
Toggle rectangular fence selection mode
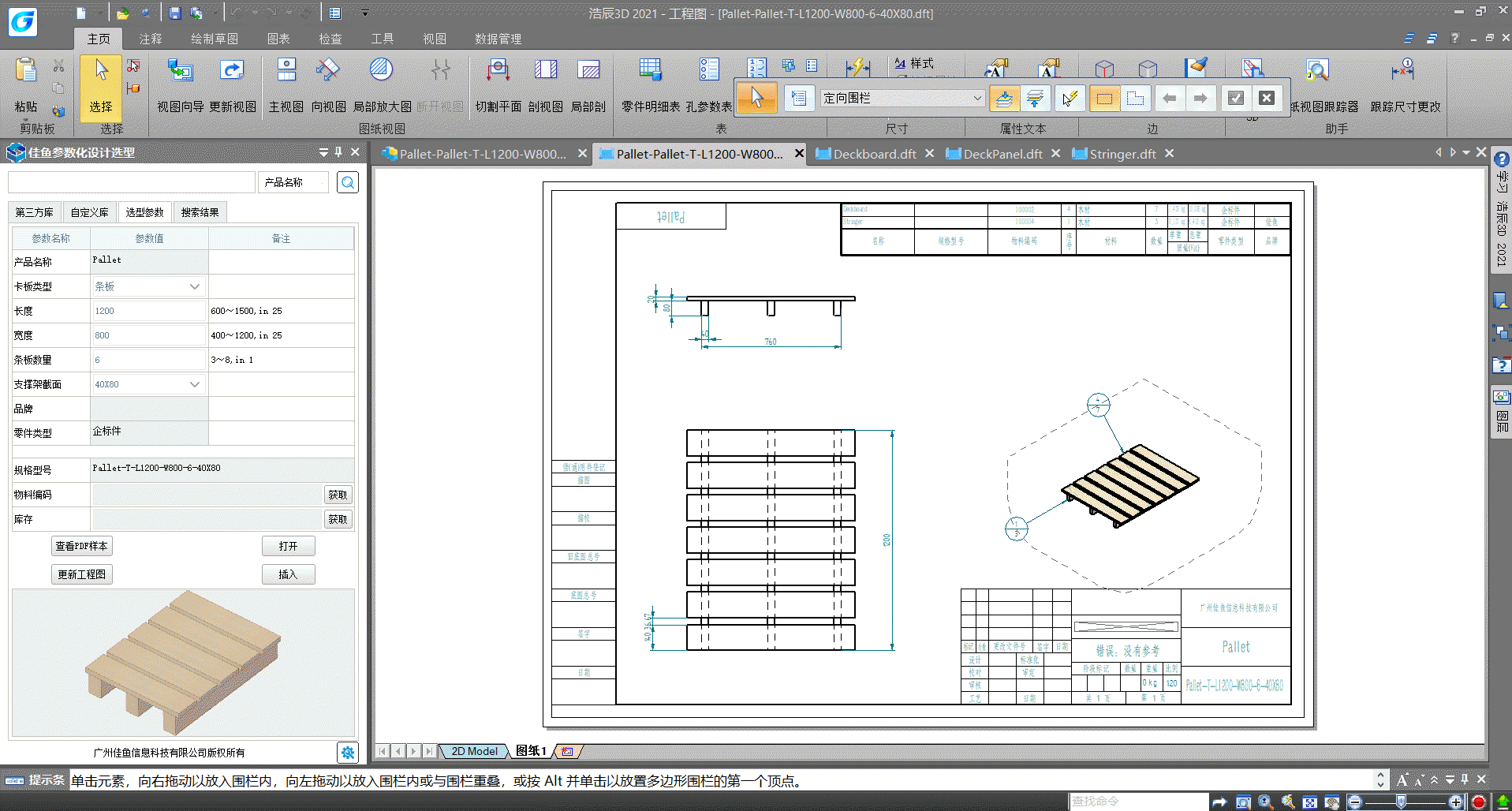click(x=1104, y=99)
